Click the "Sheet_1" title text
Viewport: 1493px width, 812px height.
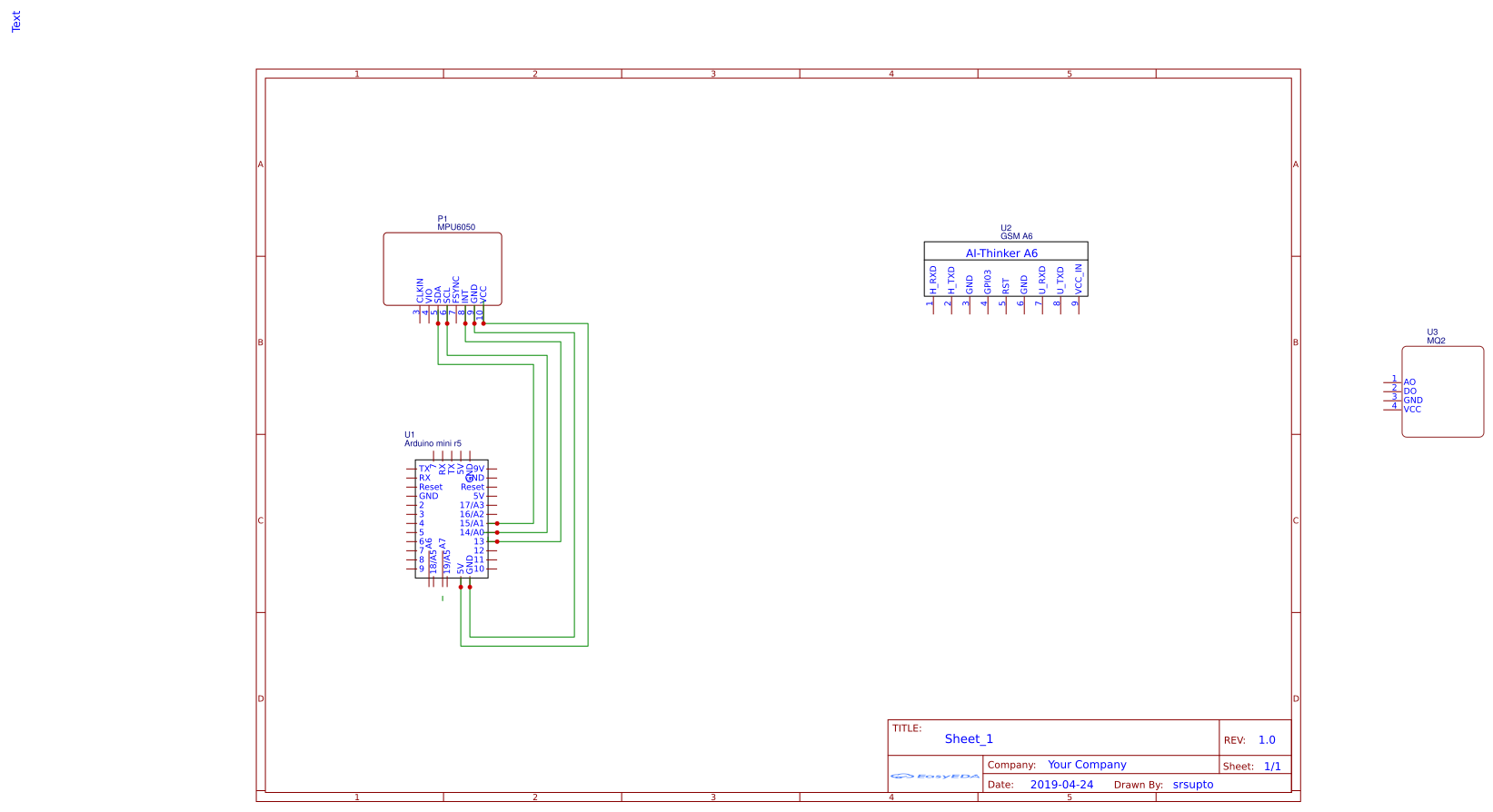click(969, 739)
